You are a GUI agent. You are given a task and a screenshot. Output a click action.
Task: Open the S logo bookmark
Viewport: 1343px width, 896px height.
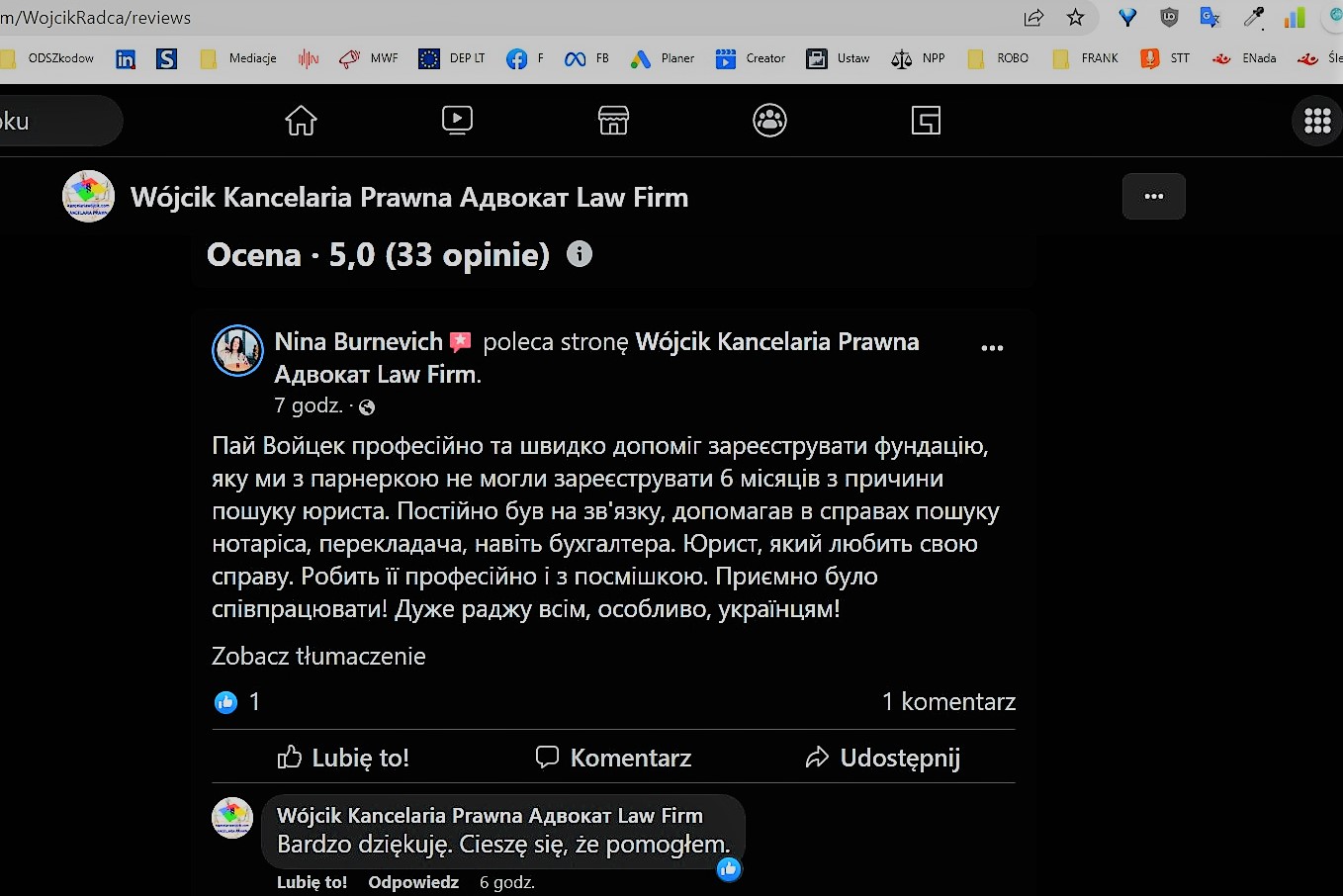pos(167,59)
